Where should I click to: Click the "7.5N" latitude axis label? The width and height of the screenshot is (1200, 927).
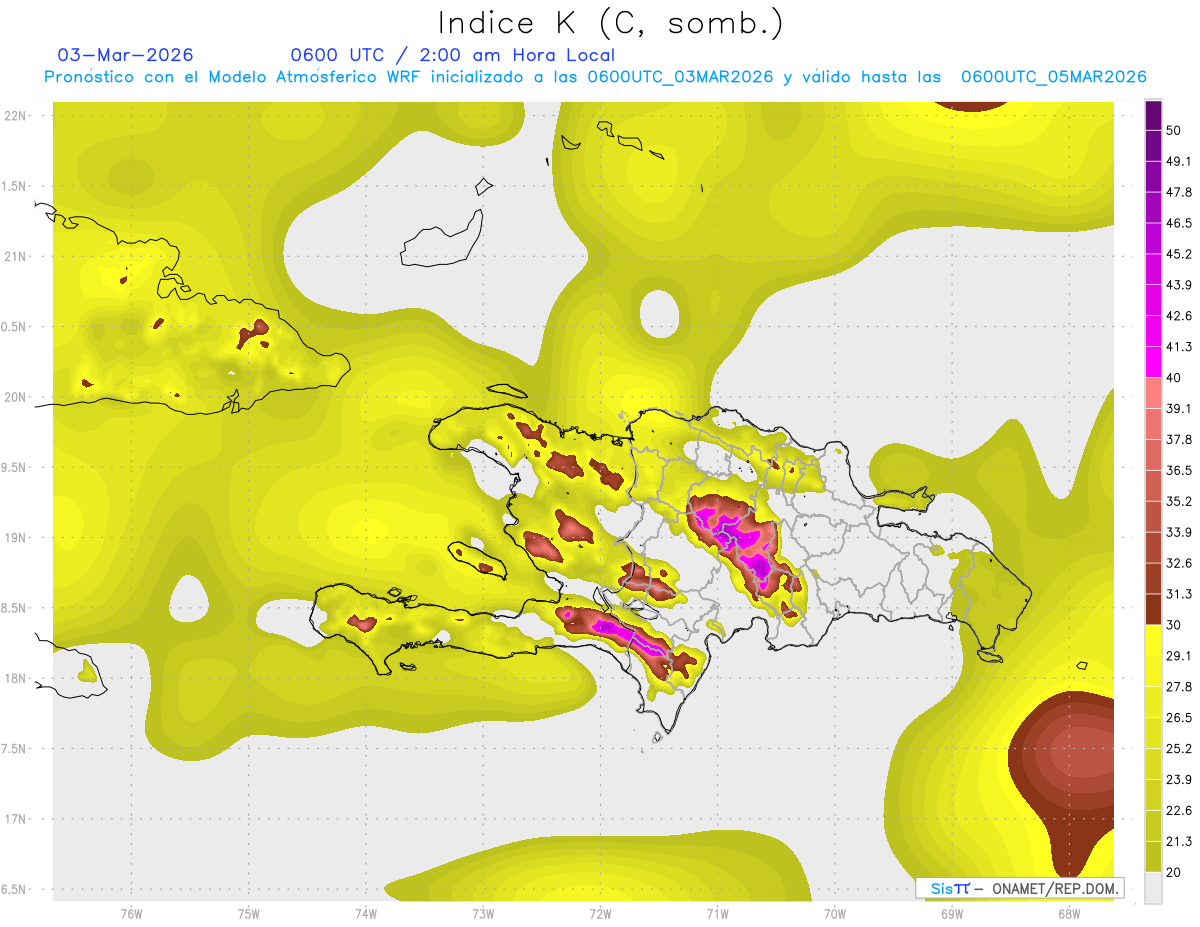tap(14, 749)
